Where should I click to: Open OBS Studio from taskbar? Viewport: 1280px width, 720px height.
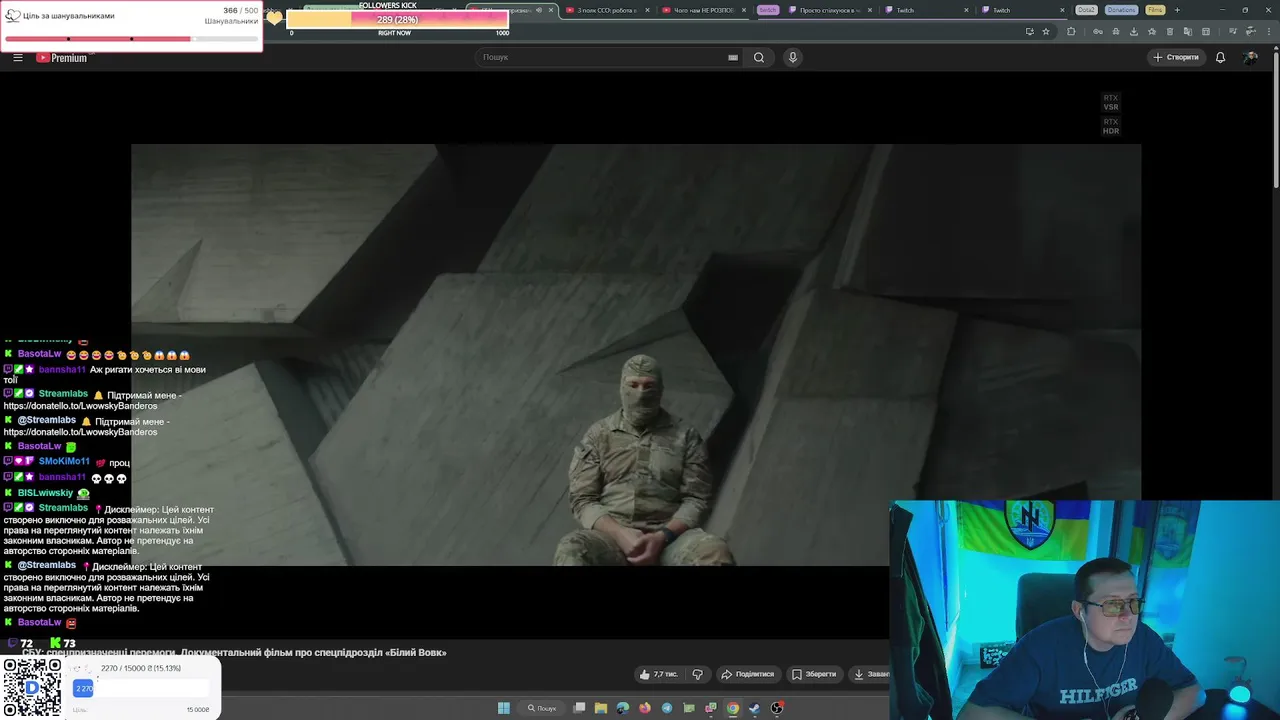(x=777, y=708)
